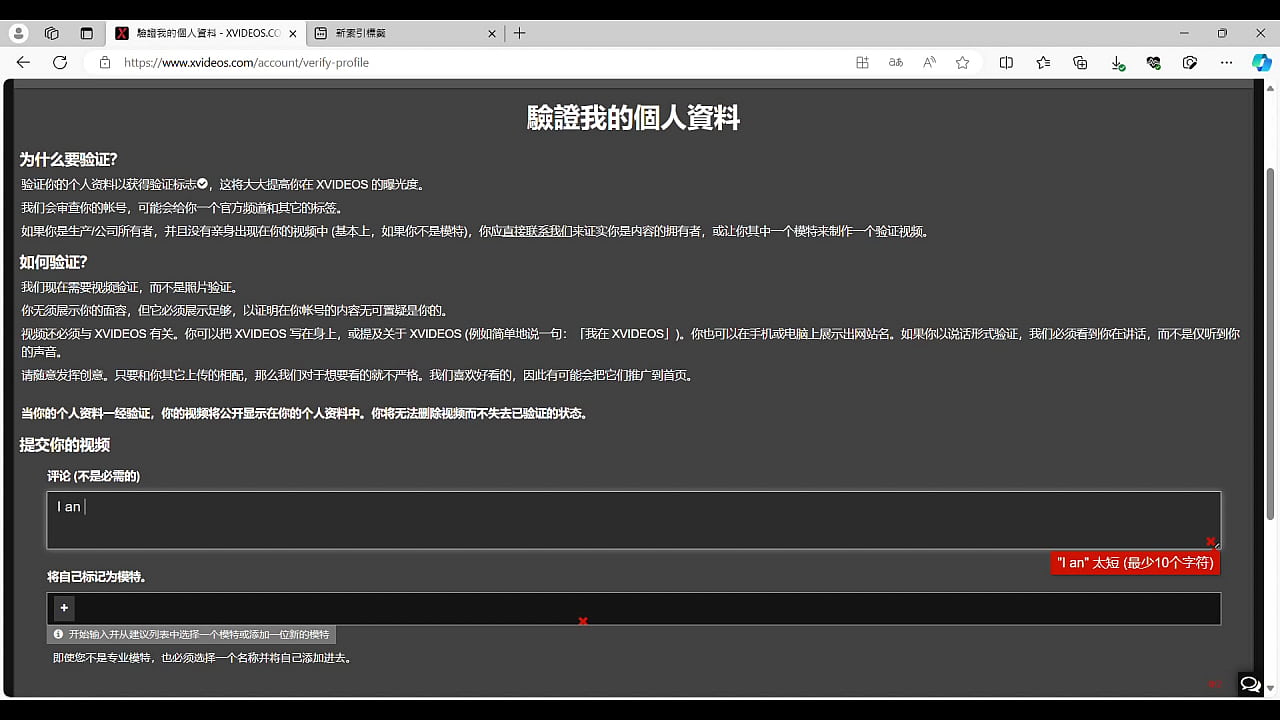Restore down the Edge window
Screen dimensions: 1280x720
(x=1222, y=33)
